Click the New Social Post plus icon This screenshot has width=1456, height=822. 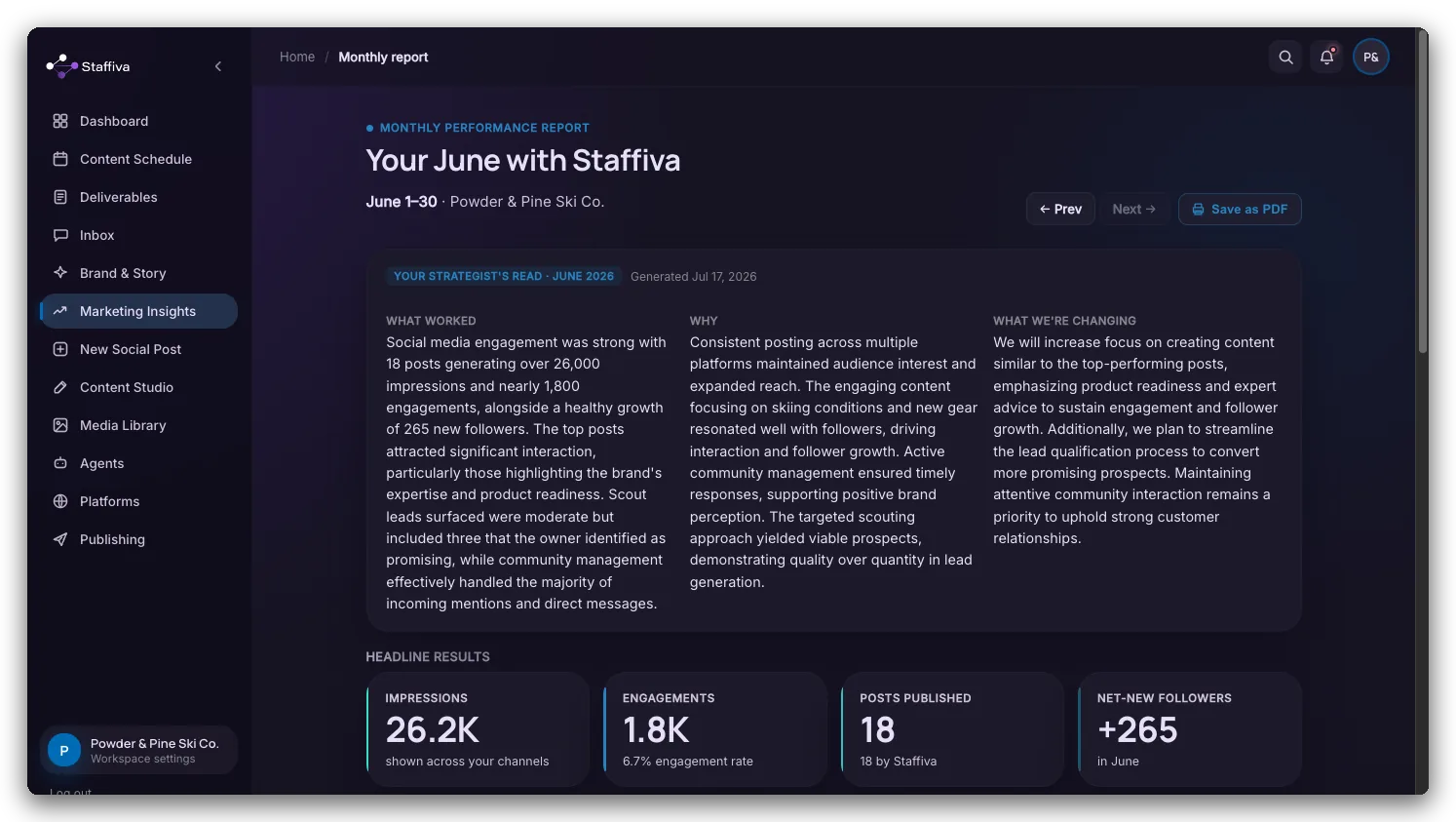60,349
